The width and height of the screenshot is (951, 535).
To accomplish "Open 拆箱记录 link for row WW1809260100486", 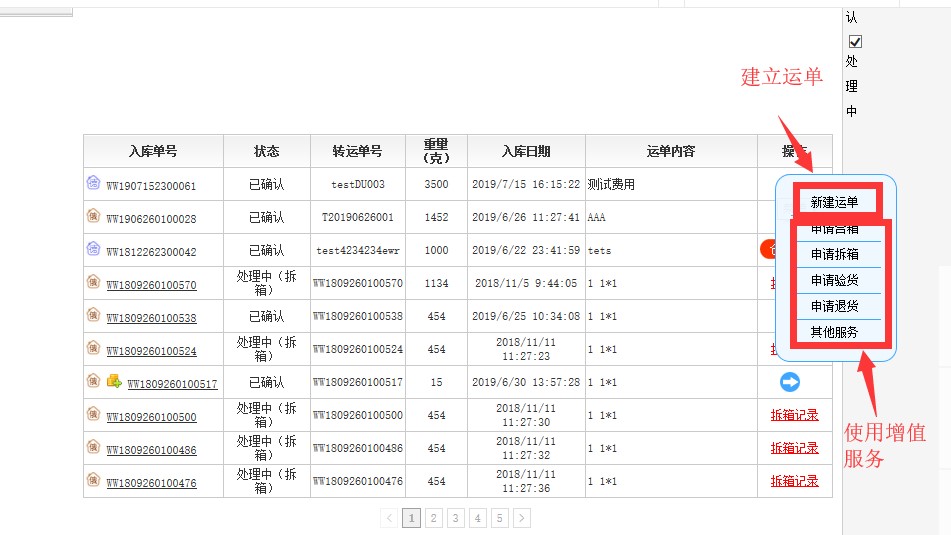I will click(x=795, y=448).
